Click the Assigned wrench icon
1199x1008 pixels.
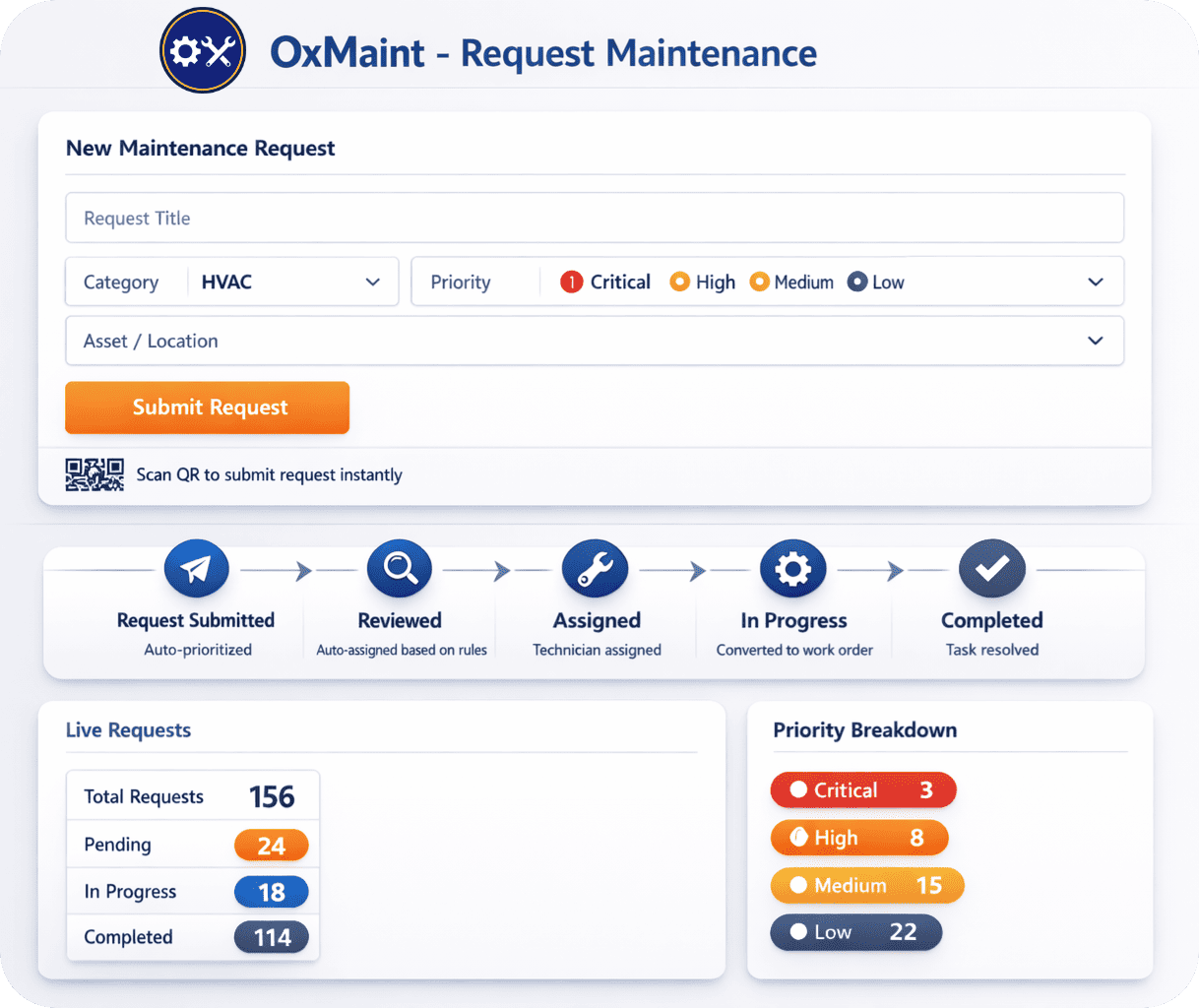pos(595,568)
